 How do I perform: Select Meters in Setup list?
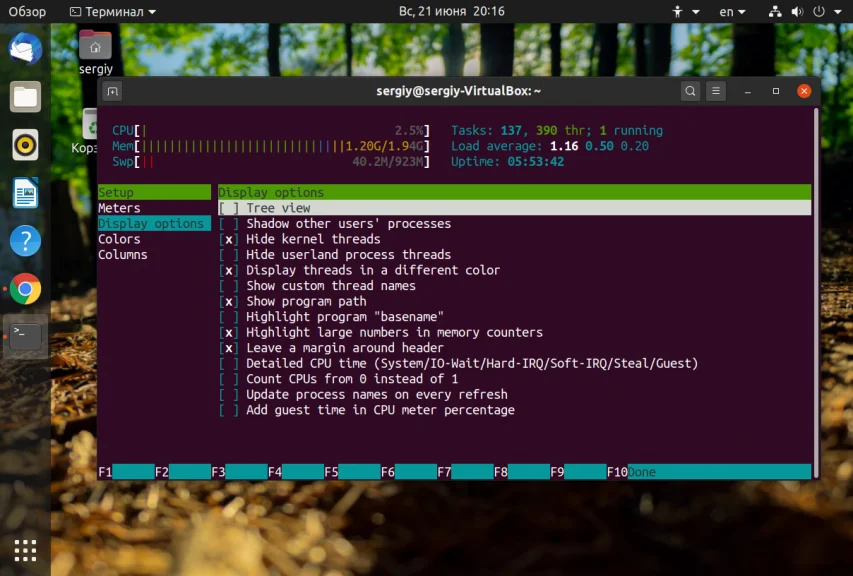119,208
